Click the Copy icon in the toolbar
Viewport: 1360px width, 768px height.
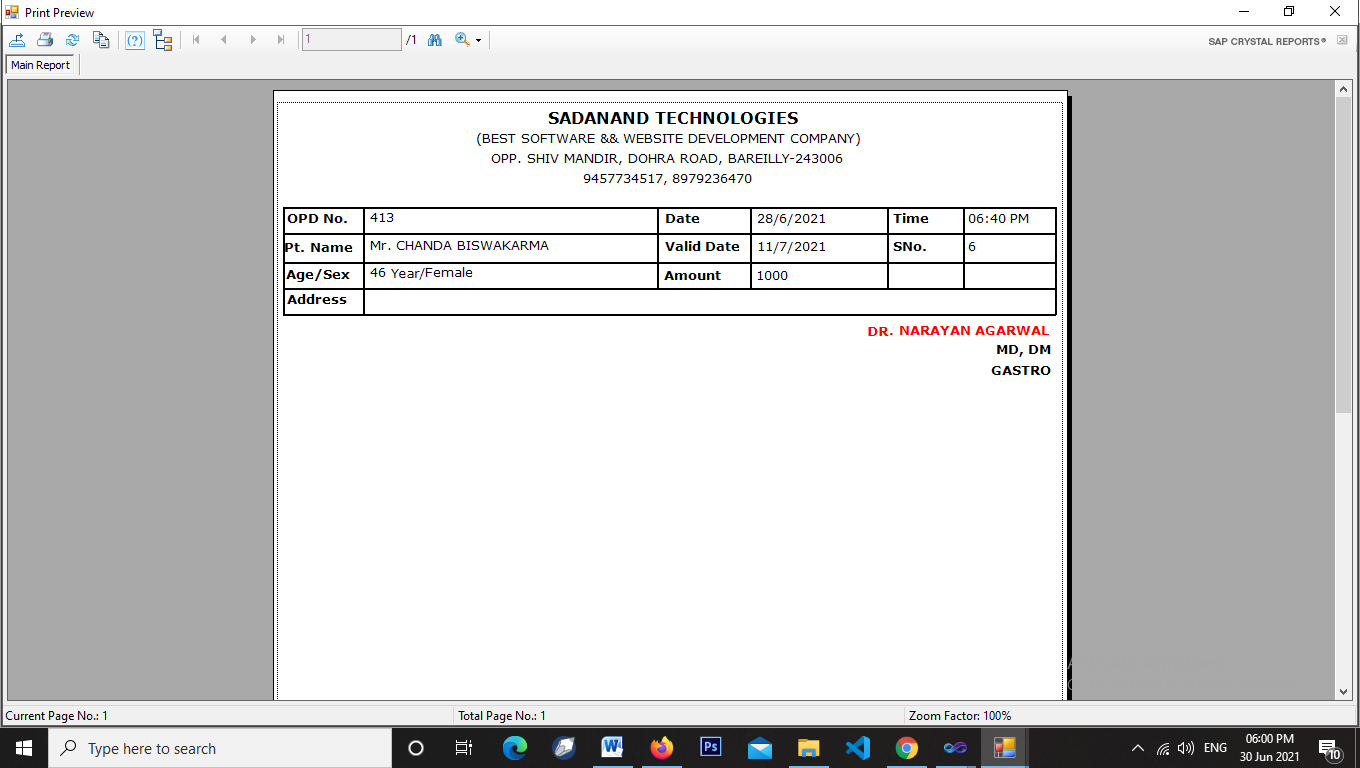pyautogui.click(x=101, y=40)
